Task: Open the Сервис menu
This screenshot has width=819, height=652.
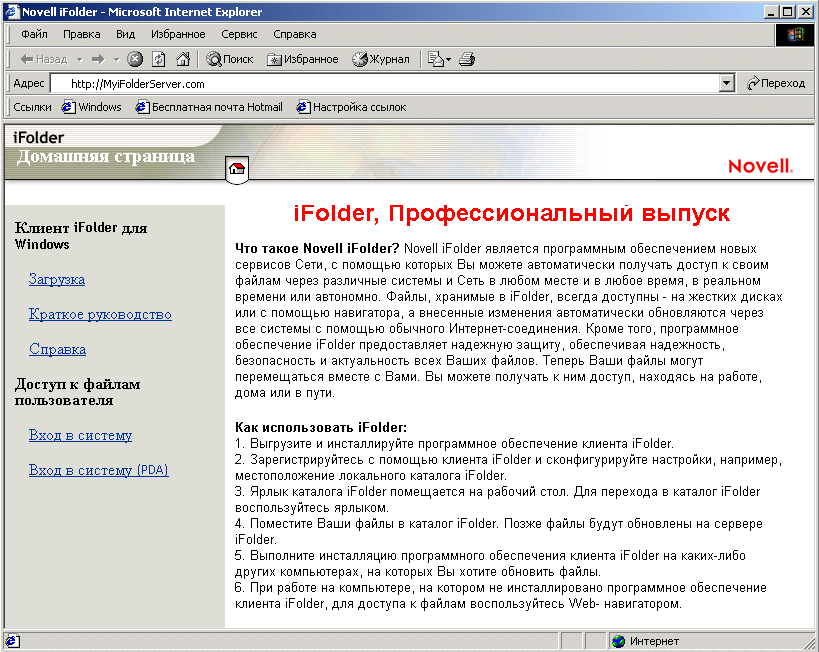Action: [239, 34]
